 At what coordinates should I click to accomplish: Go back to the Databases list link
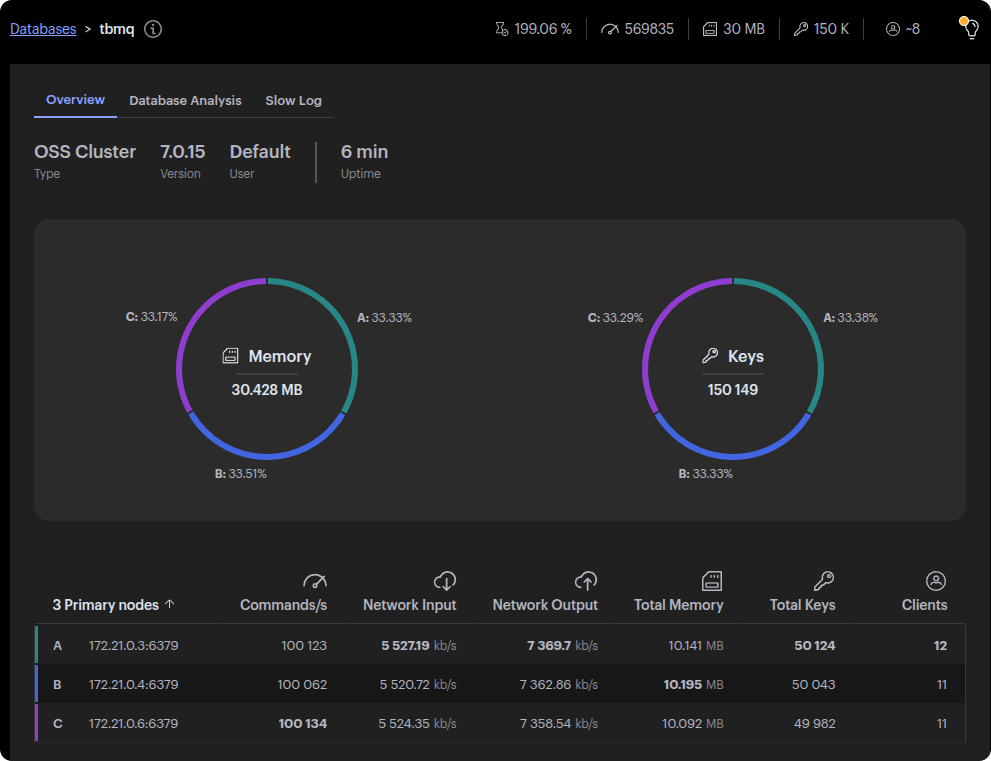pos(43,29)
